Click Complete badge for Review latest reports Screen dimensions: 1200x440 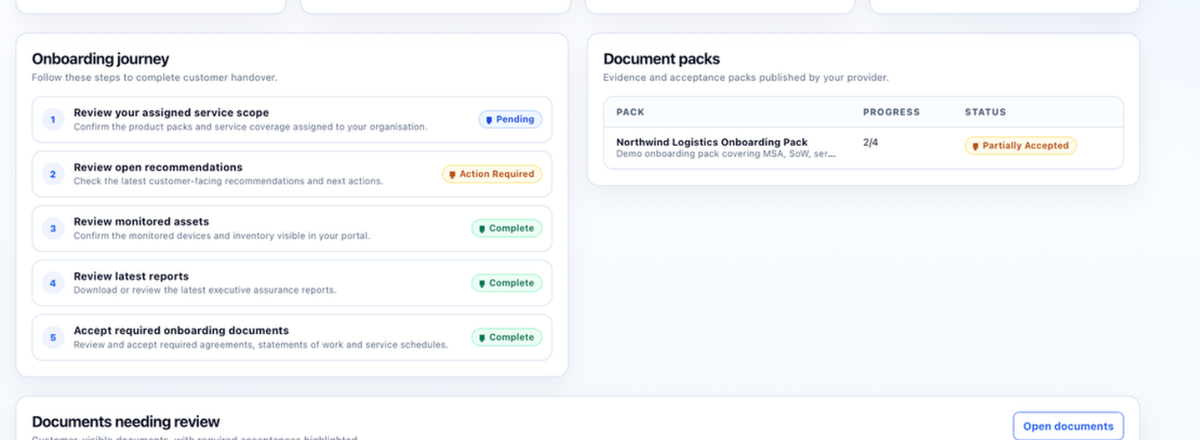(x=507, y=283)
